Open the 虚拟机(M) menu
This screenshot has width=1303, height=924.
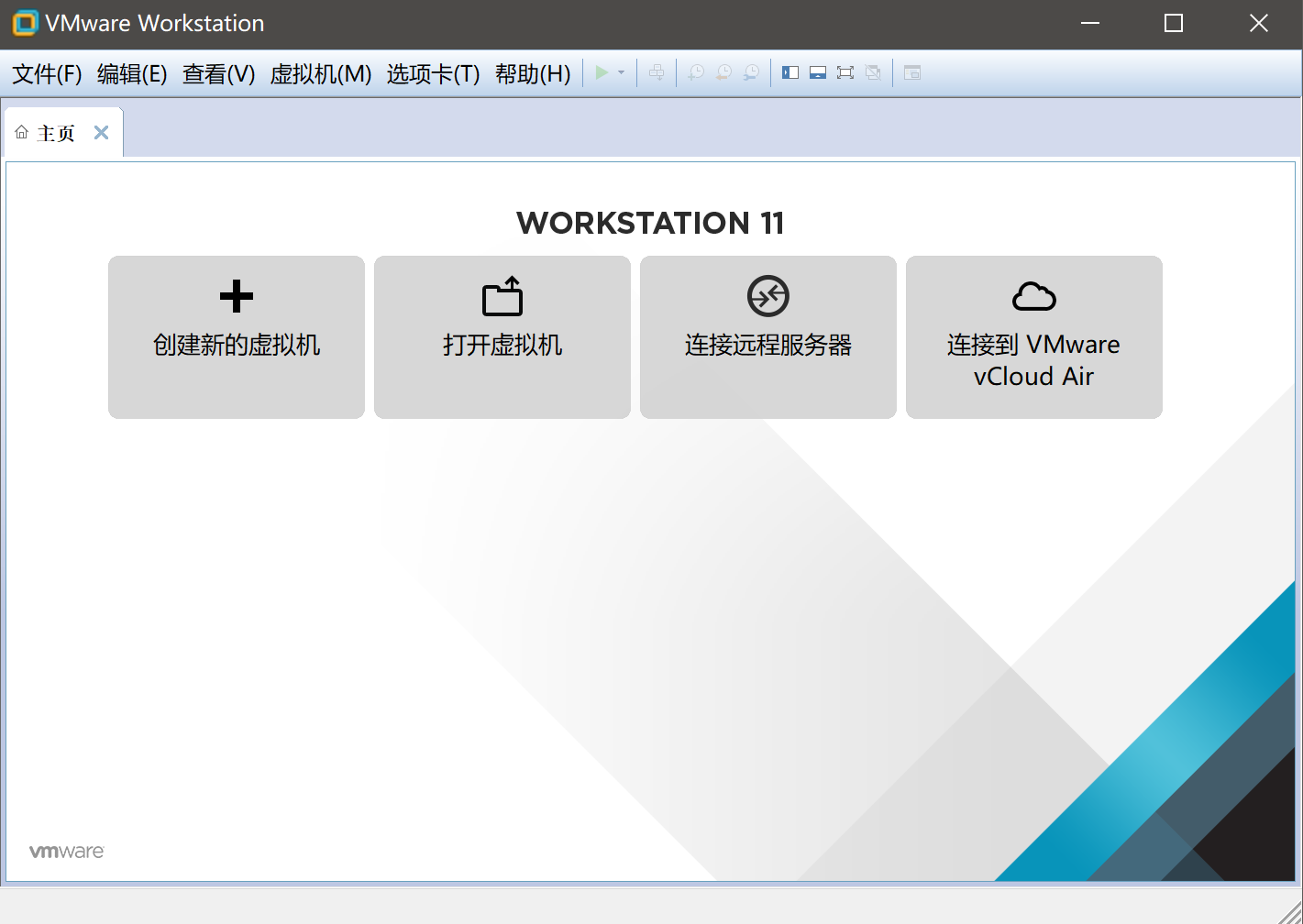(321, 73)
